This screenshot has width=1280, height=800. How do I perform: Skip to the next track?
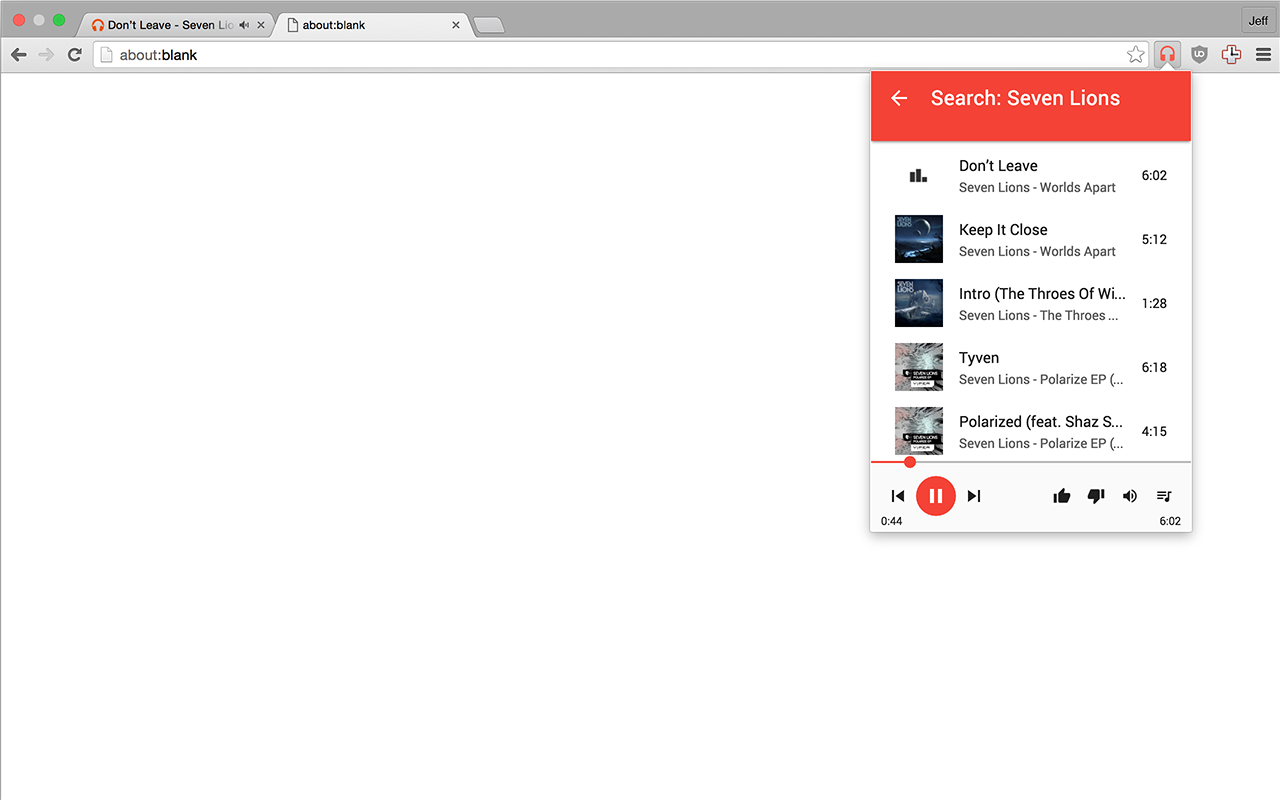[974, 496]
